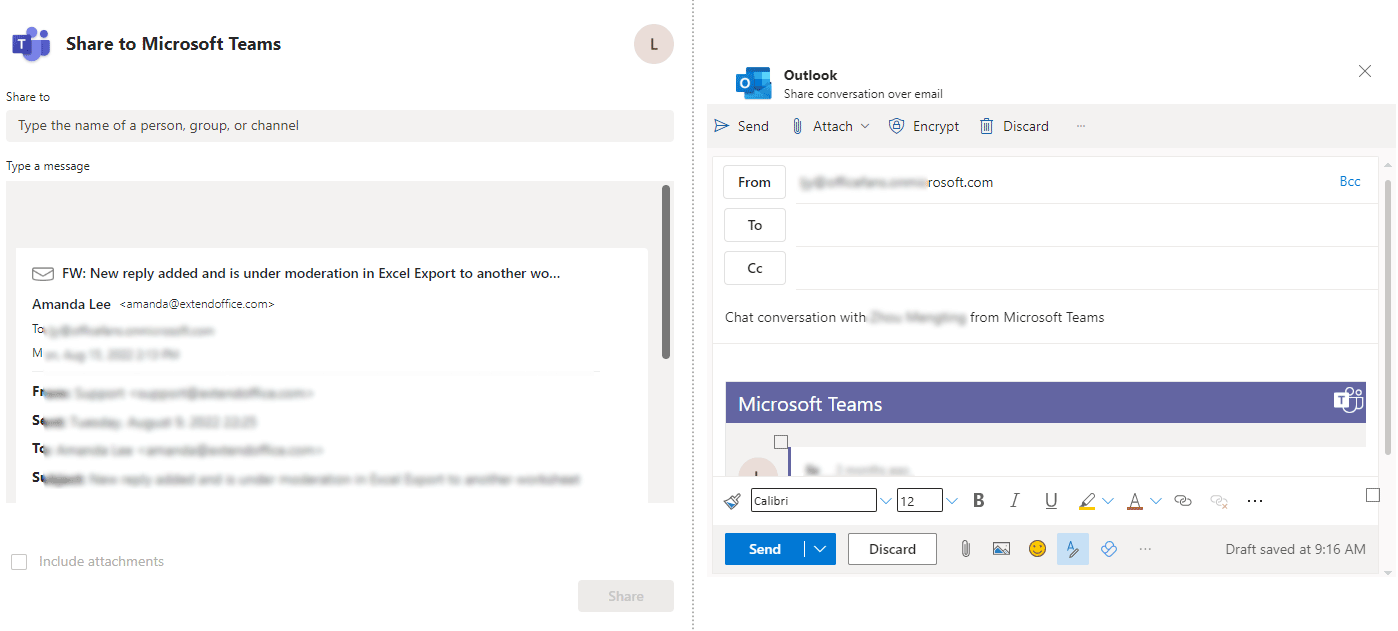The height and width of the screenshot is (631, 1398).
Task: Open the font size 12 dropdown
Action: pyautogui.click(x=952, y=501)
